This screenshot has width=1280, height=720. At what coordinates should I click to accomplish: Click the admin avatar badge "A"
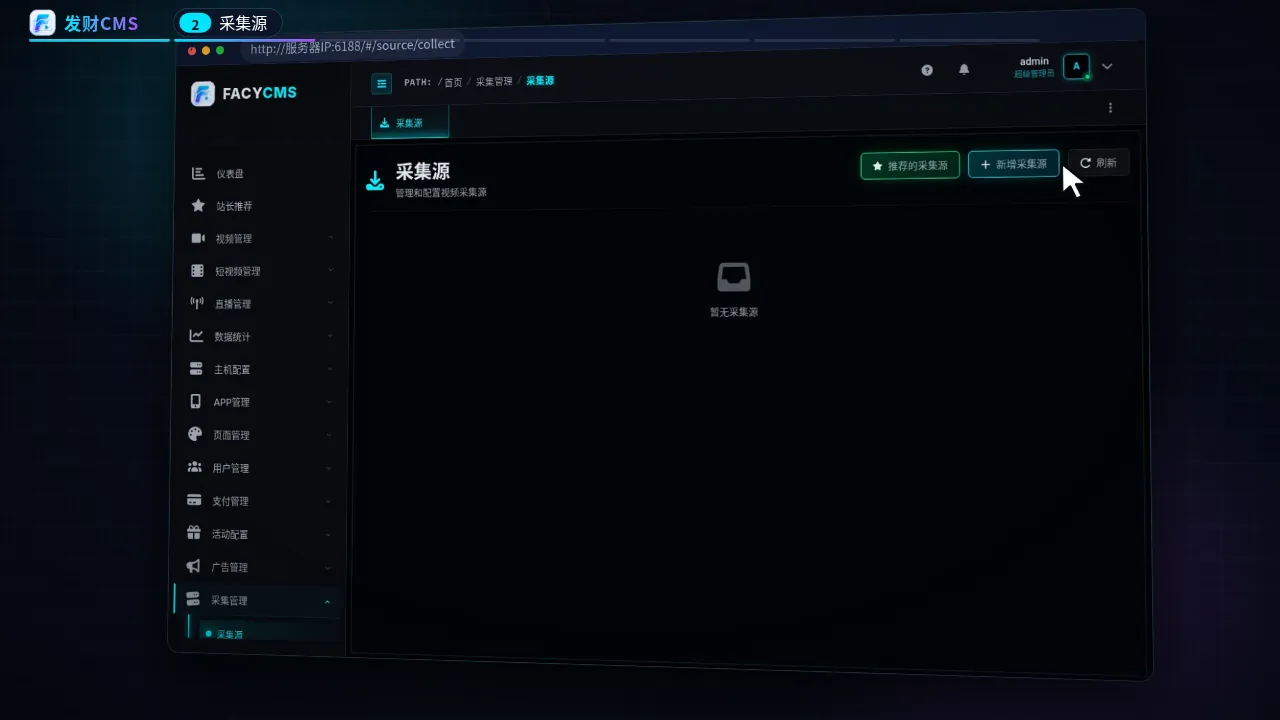1076,67
